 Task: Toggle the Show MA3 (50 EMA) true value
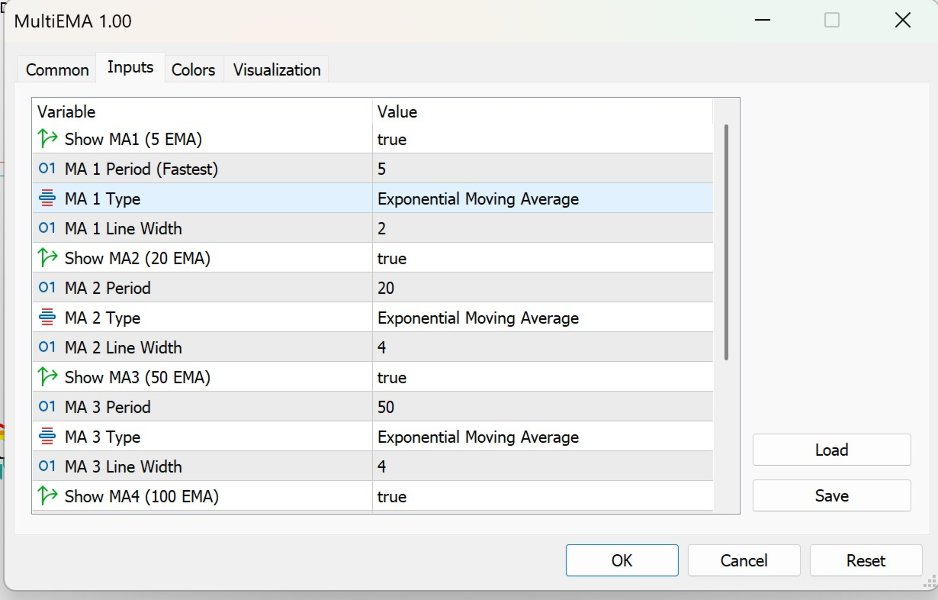point(392,377)
